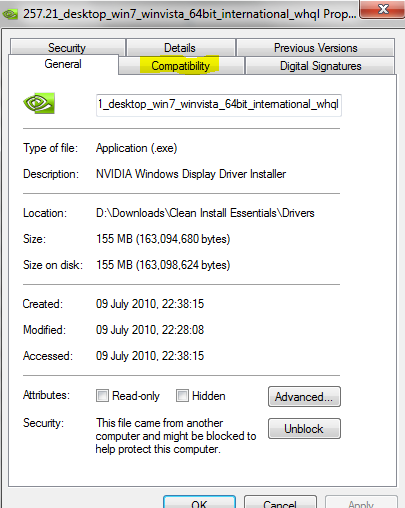Open the Details tab

point(180,48)
